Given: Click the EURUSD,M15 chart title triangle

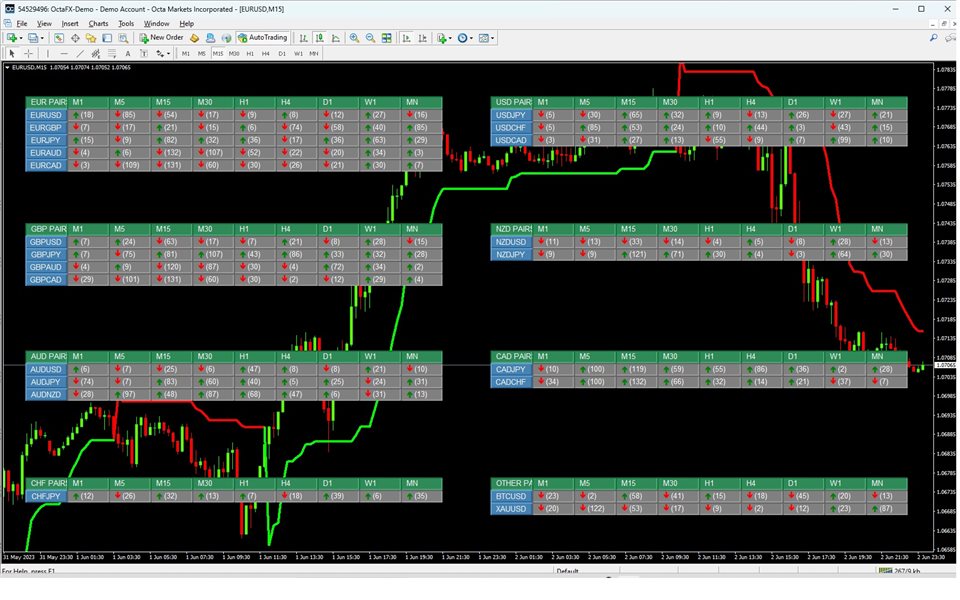Looking at the screenshot, I should pyautogui.click(x=7, y=68).
